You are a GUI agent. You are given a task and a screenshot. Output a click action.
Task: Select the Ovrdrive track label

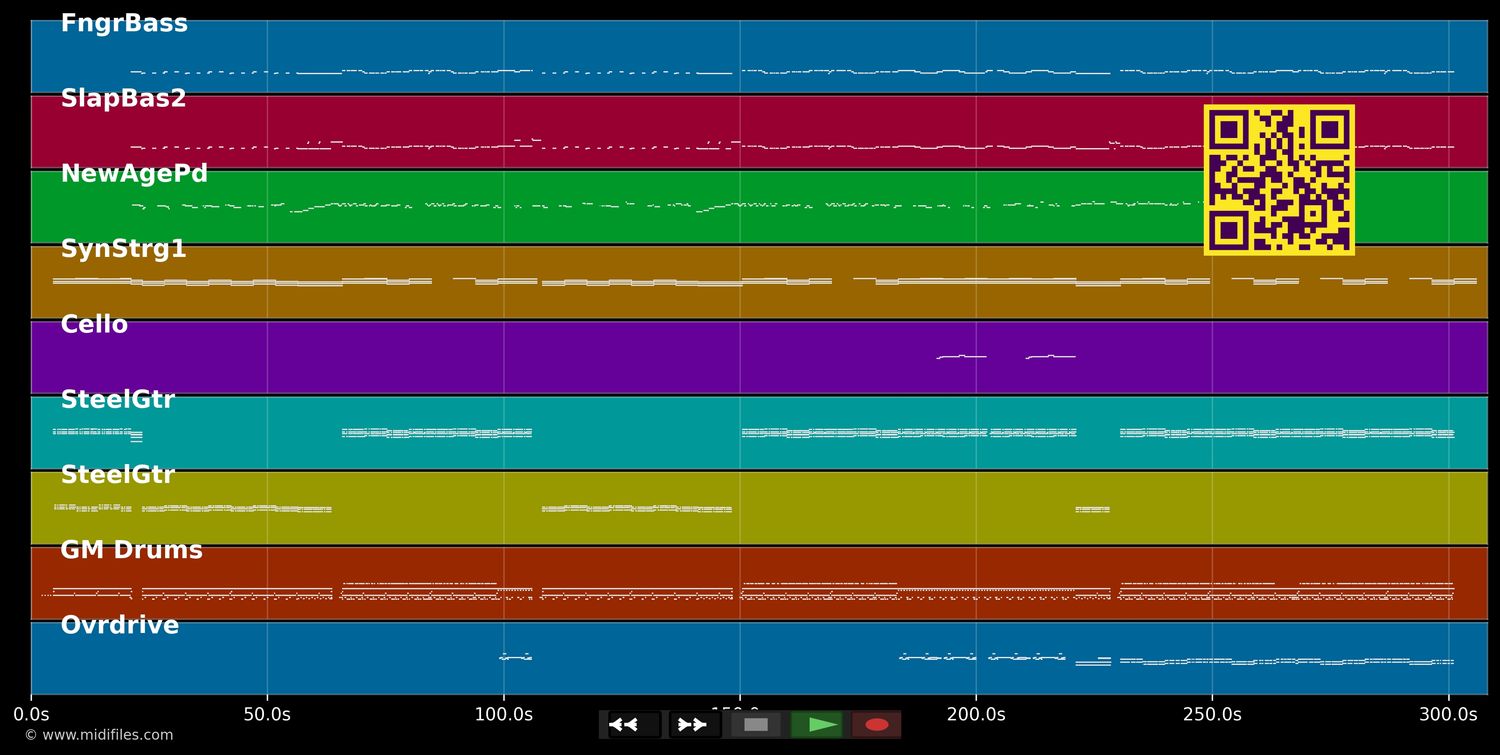click(119, 626)
